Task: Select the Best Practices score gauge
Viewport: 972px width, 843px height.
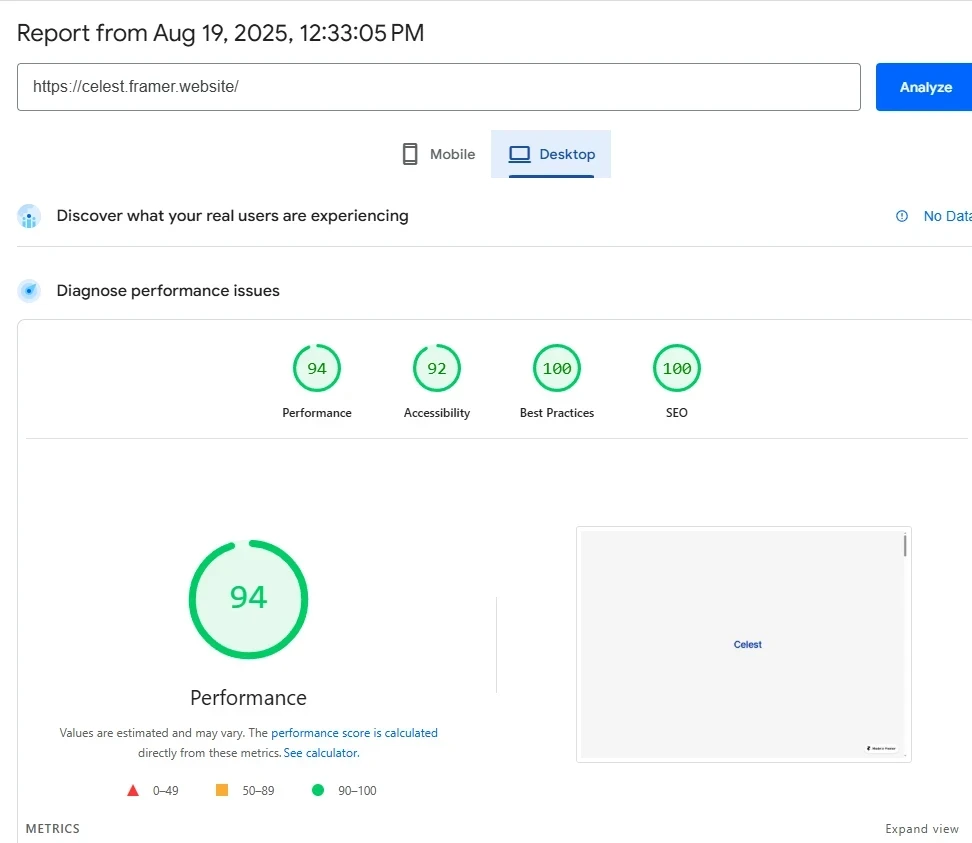Action: (x=557, y=369)
